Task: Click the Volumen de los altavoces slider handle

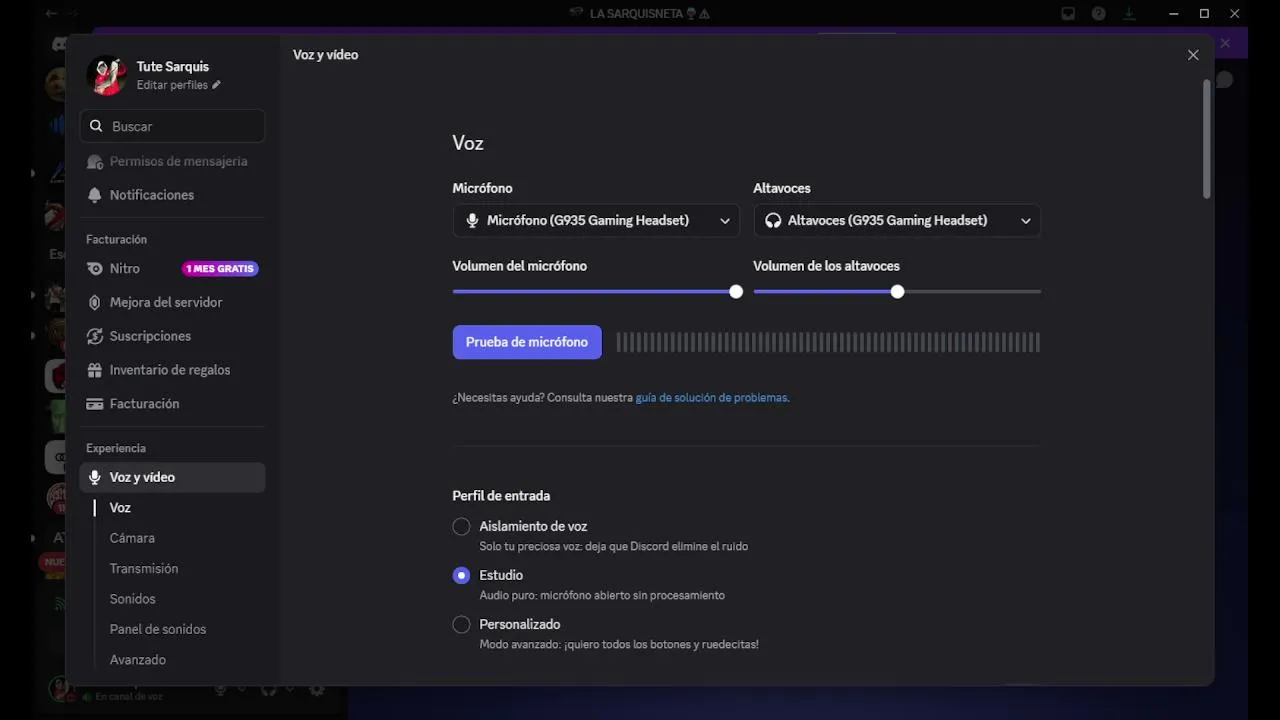Action: [x=897, y=292]
